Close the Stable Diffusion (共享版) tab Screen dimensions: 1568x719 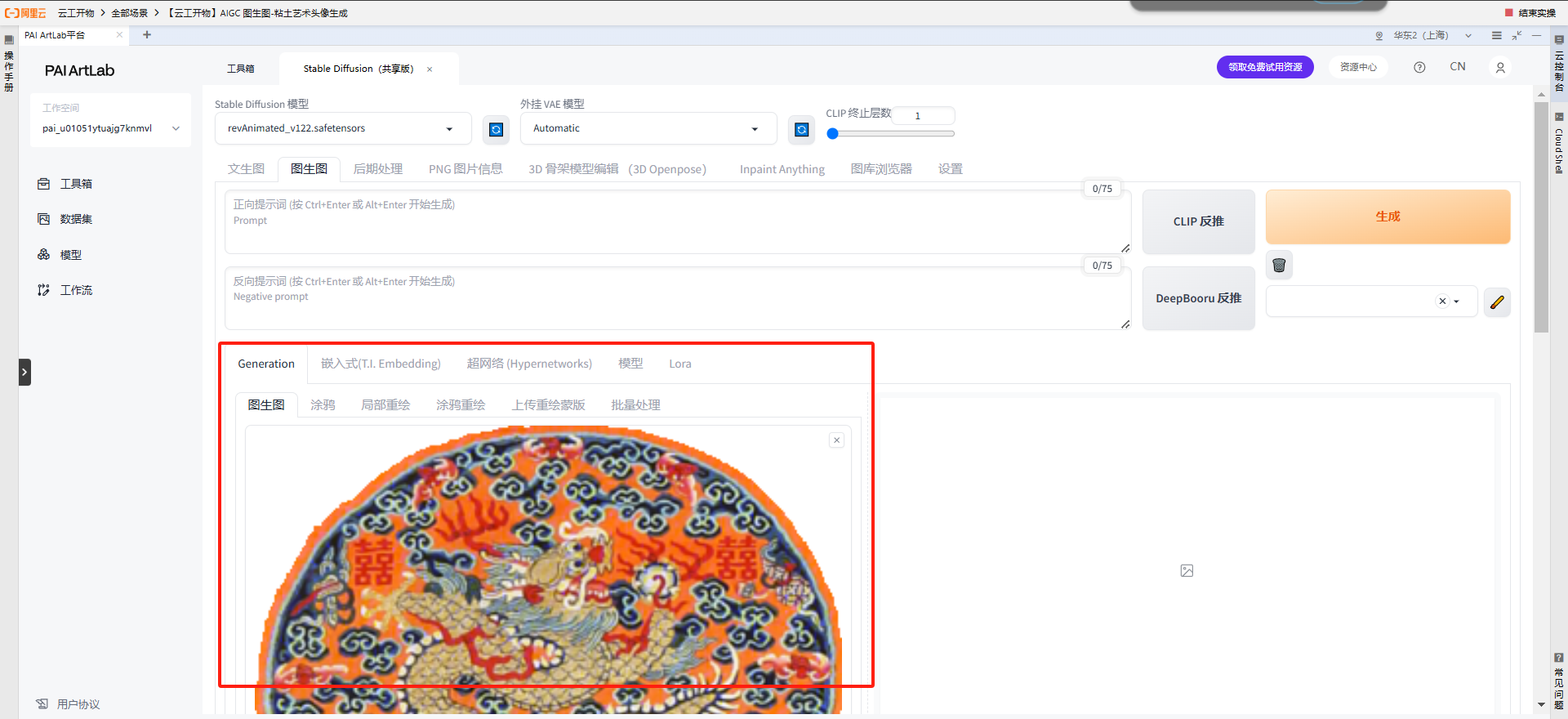click(430, 69)
